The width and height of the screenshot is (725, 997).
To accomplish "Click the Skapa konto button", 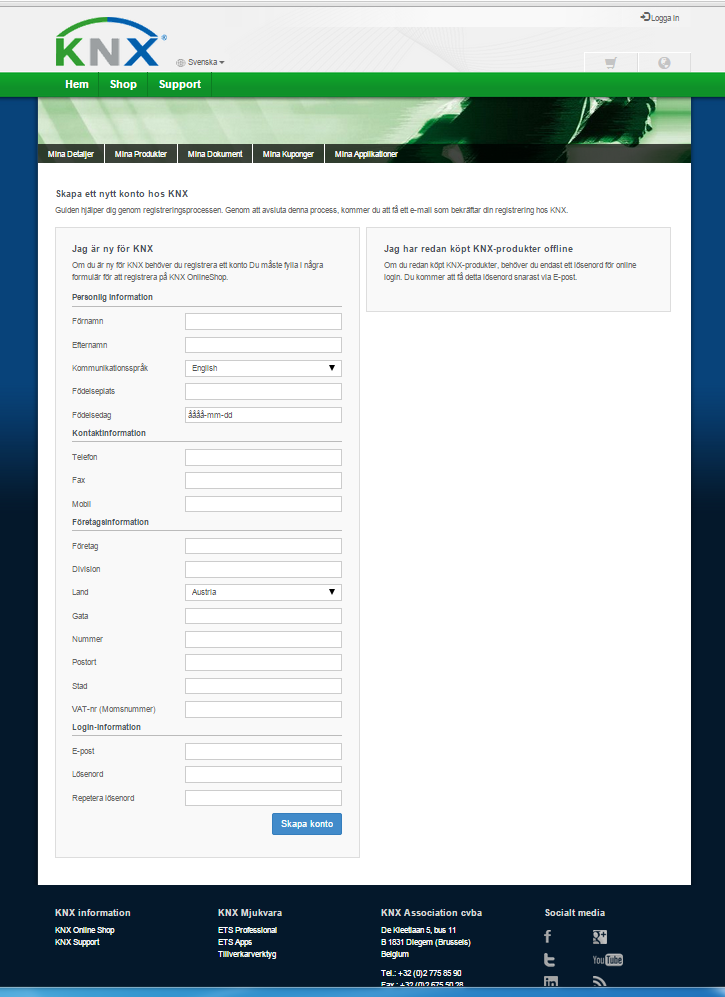I will pos(307,823).
